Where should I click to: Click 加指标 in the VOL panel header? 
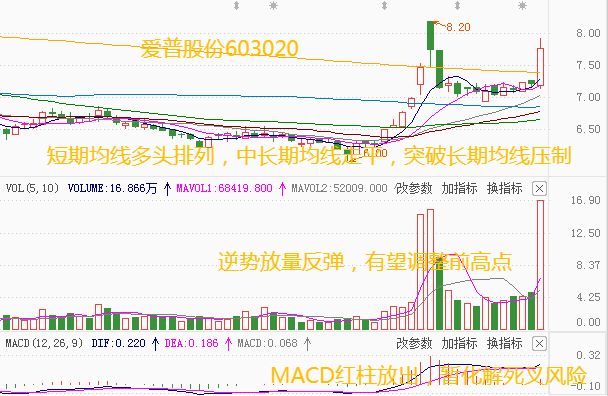tap(459, 188)
